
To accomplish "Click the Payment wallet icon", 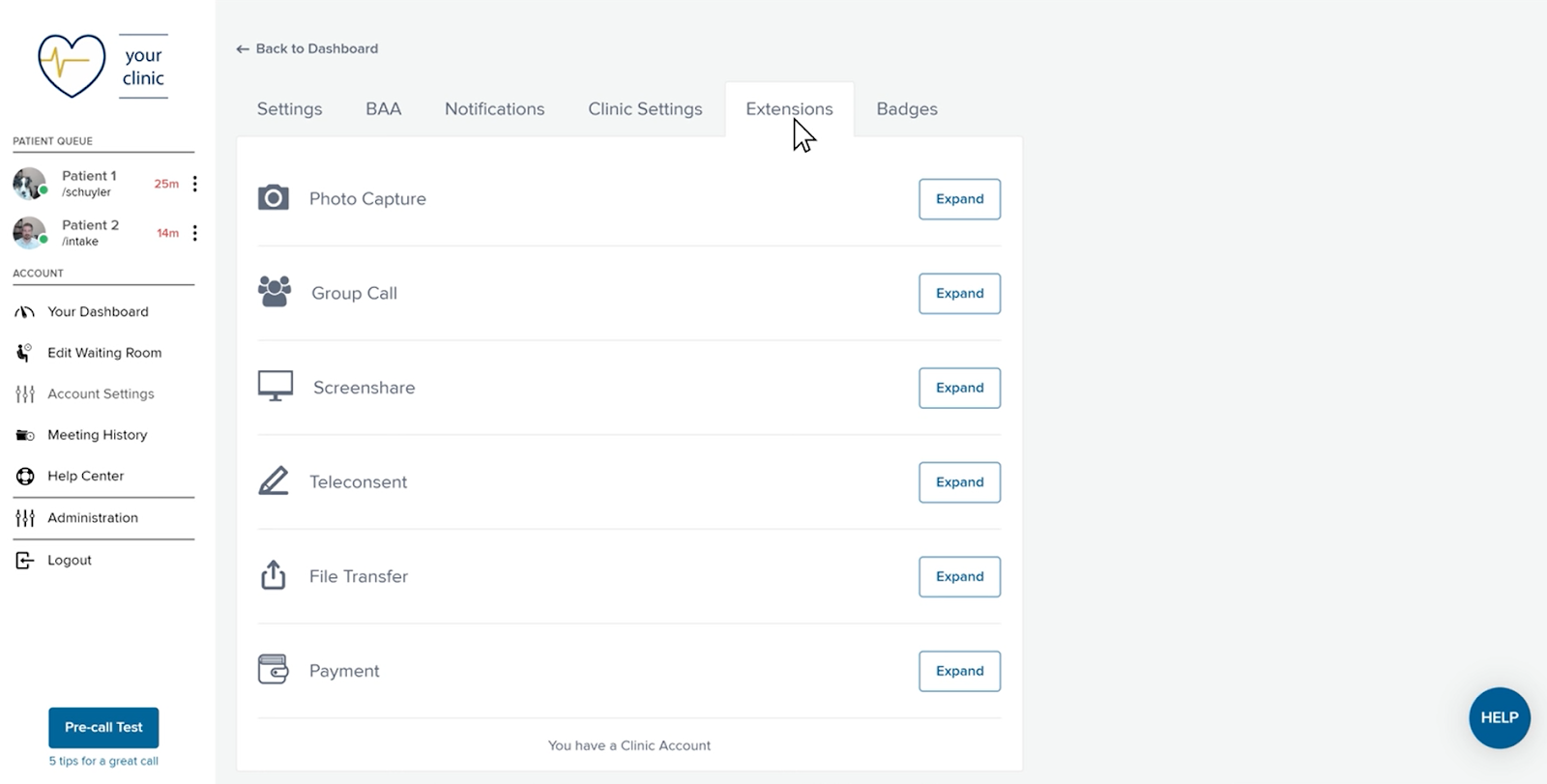I will pos(274,669).
